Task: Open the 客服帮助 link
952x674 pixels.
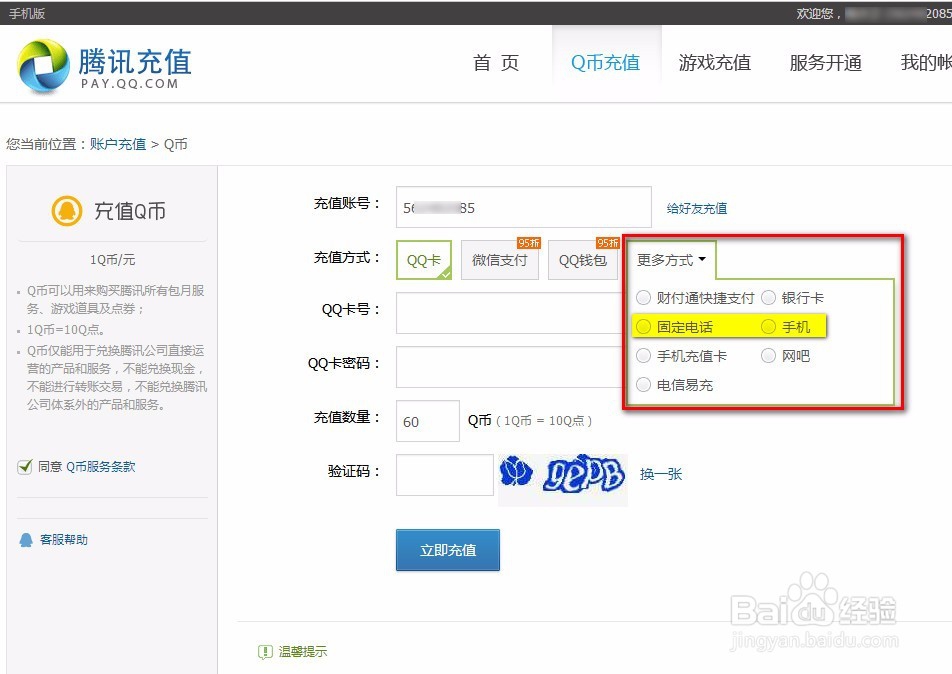Action: click(x=64, y=540)
